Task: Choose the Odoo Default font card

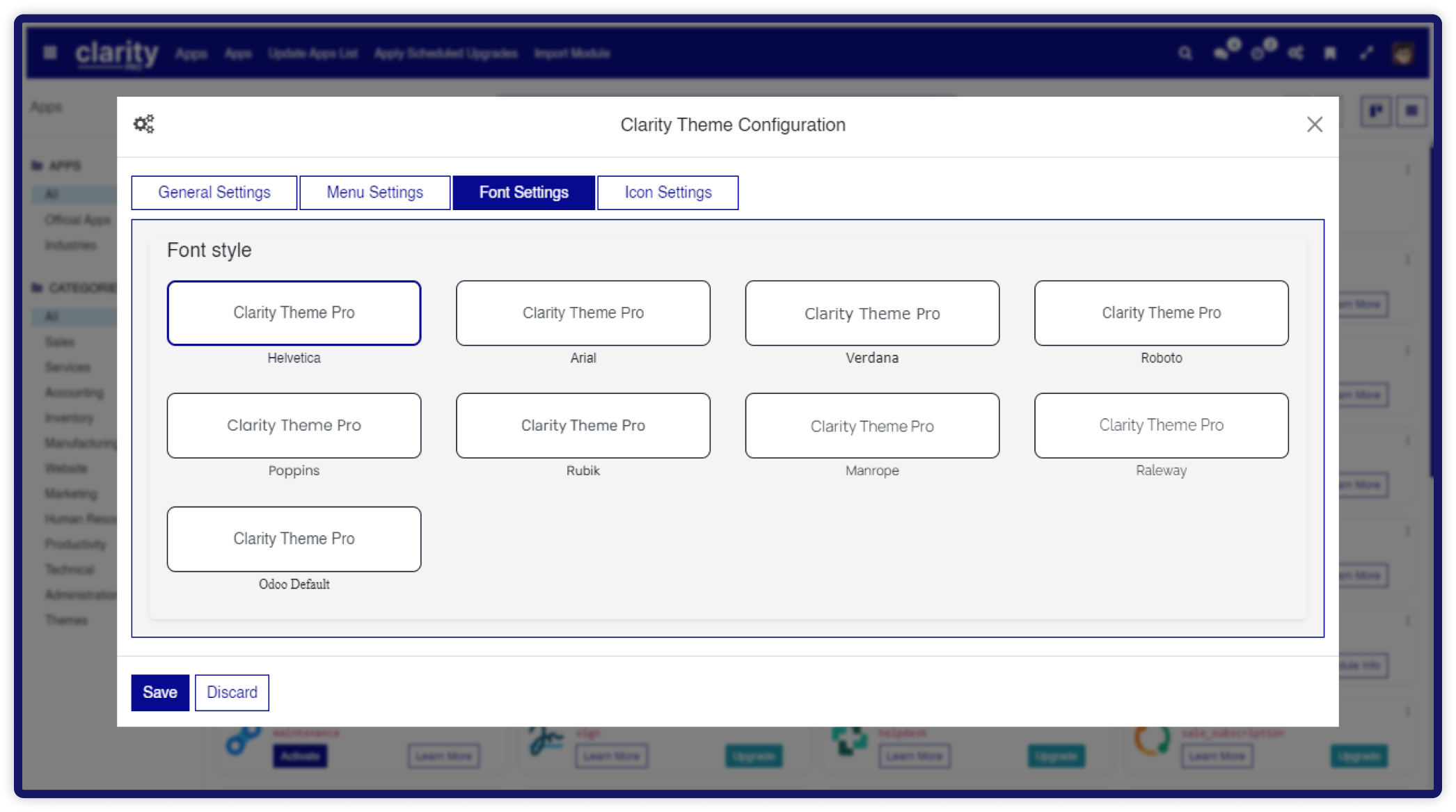Action: pyautogui.click(x=294, y=539)
